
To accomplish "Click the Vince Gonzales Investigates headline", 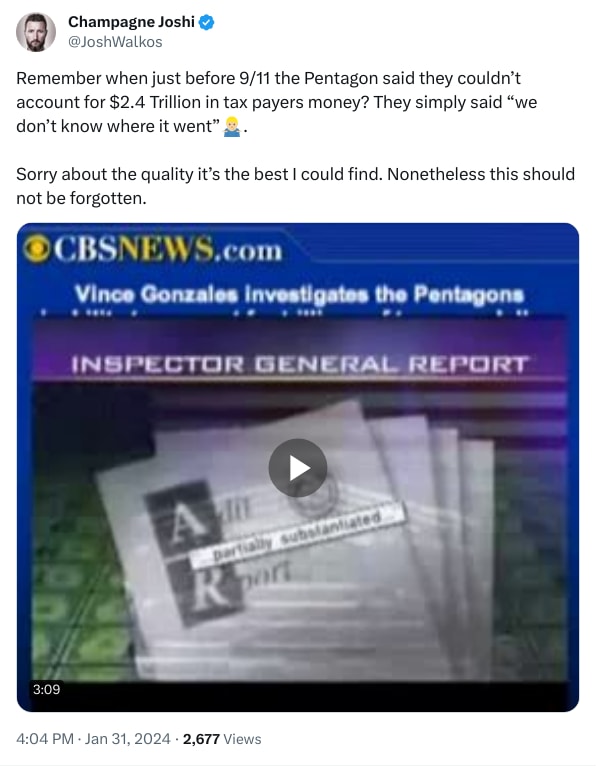I will pyautogui.click(x=299, y=295).
